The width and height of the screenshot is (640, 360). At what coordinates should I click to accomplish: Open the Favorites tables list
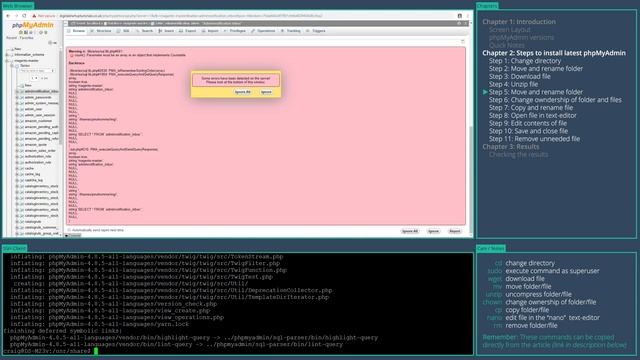tap(27, 38)
